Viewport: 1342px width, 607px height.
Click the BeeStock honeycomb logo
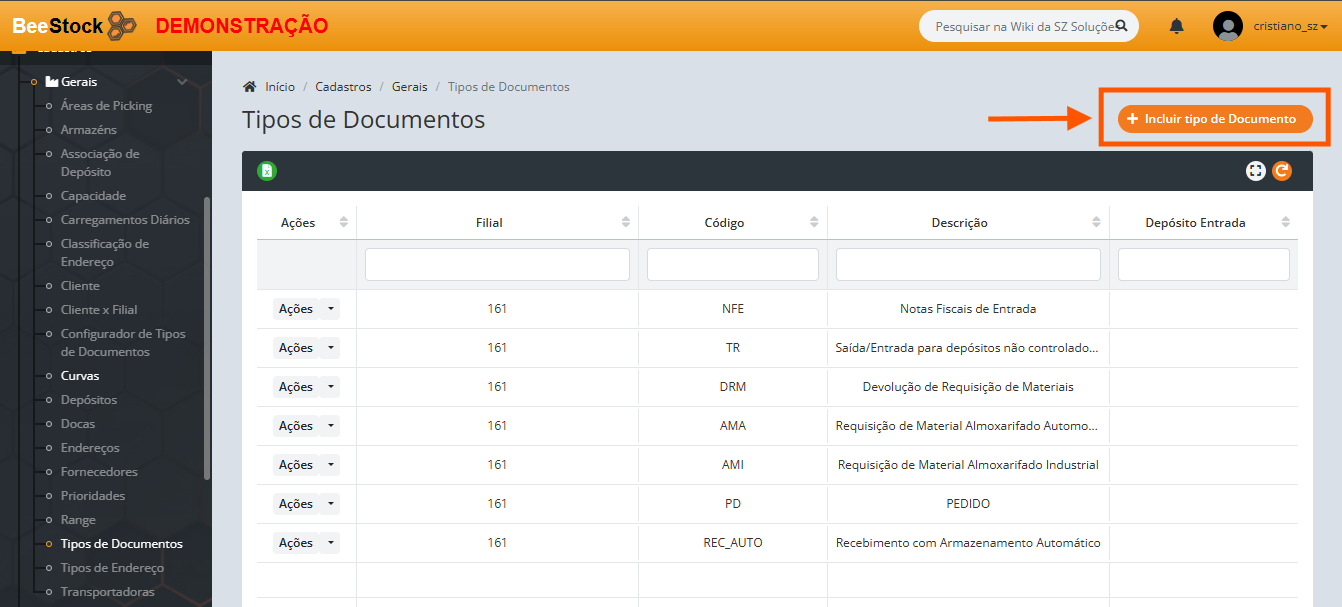[x=121, y=25]
